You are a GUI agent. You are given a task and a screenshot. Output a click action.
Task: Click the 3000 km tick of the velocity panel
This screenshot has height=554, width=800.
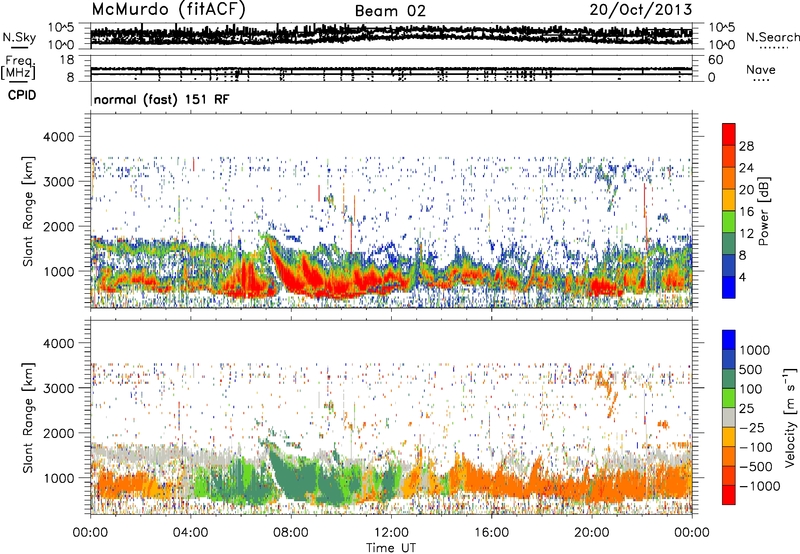click(61, 388)
